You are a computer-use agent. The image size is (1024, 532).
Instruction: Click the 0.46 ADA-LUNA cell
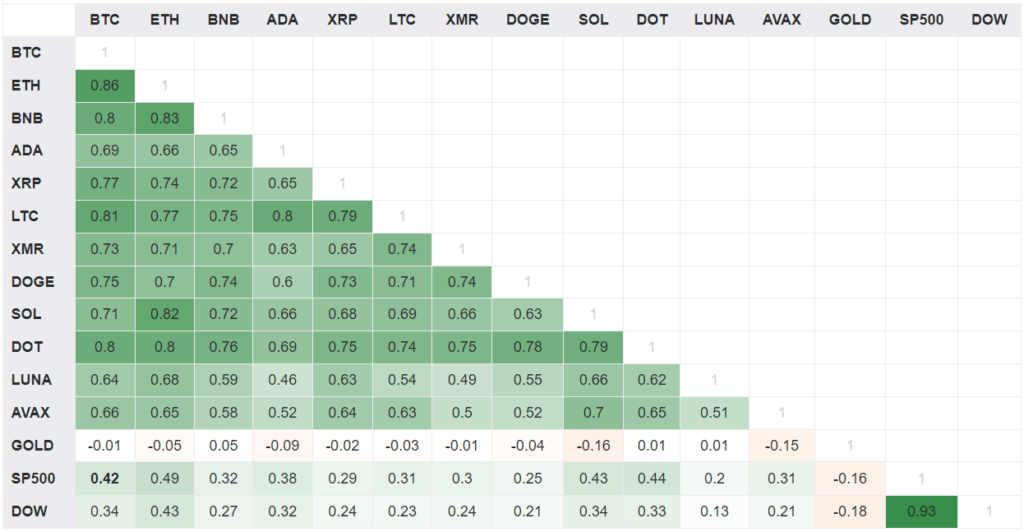282,380
